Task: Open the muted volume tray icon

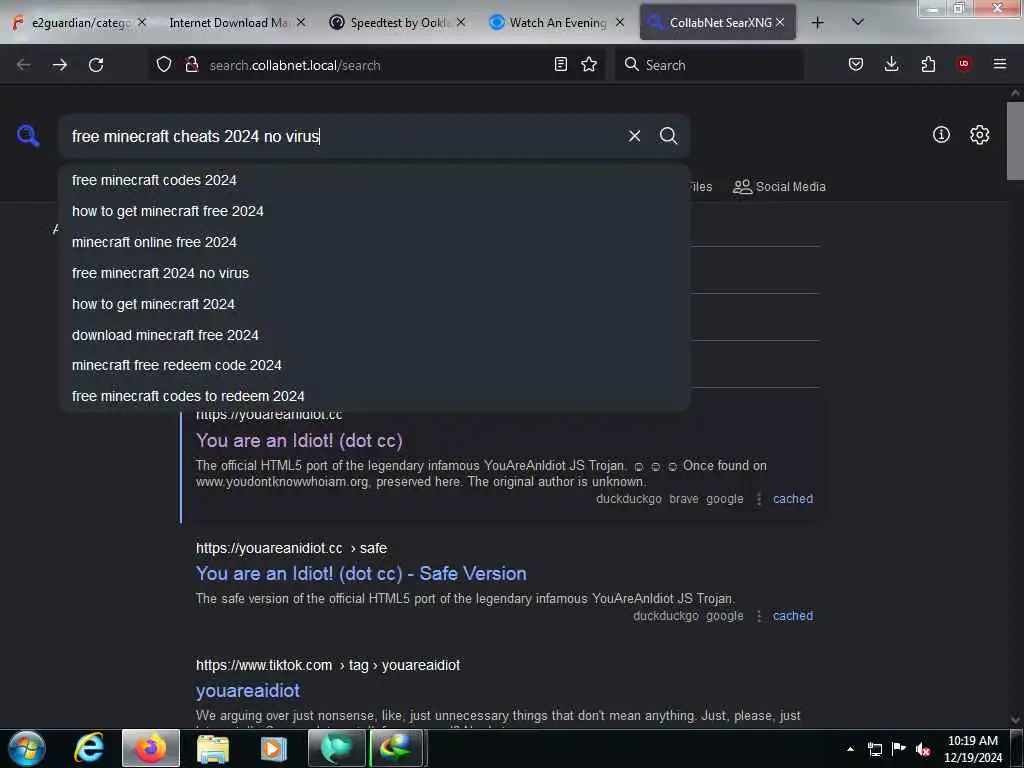Action: 923,749
